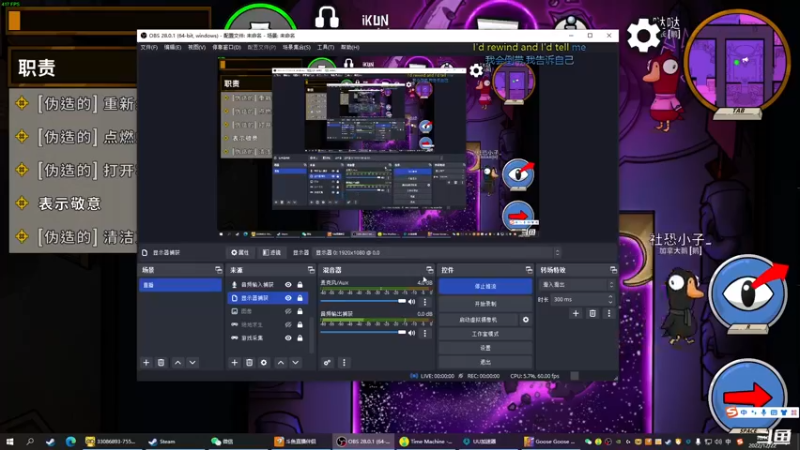Move scene up with arrow in 场景 panel
The image size is (800, 450).
(178, 362)
